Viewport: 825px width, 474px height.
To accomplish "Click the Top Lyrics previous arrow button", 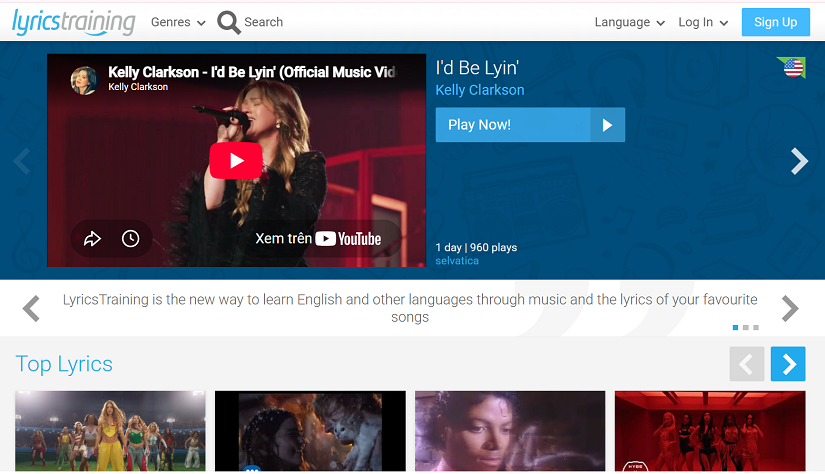I will click(747, 364).
